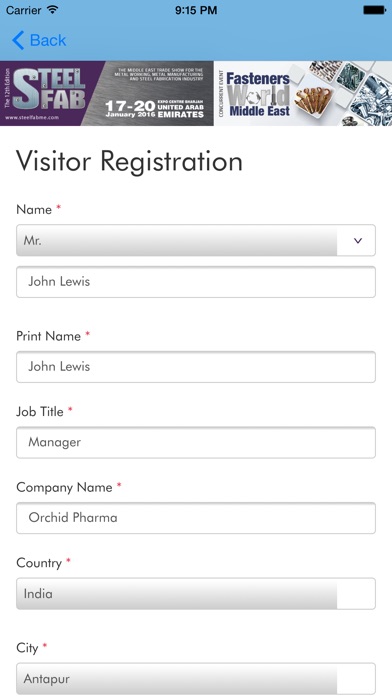The width and height of the screenshot is (392, 696).
Task: Tap the Country field label
Action: coord(39,563)
